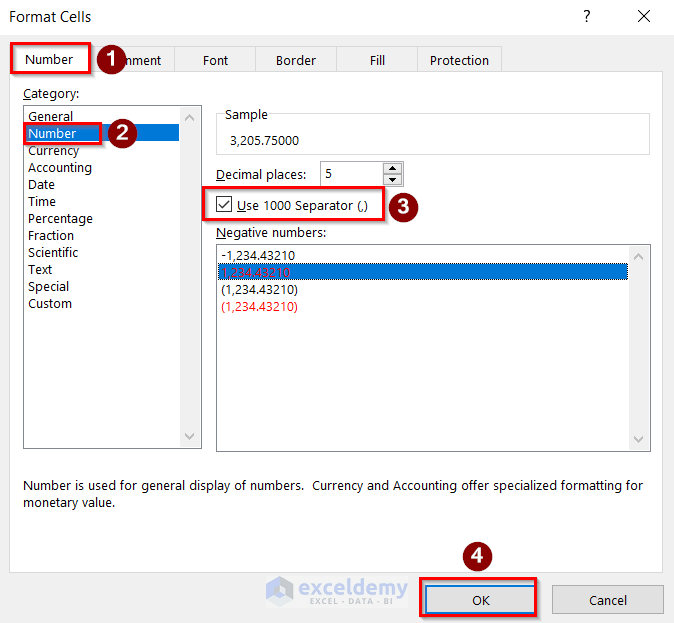The image size is (674, 623).
Task: Select the Time category
Action: click(x=101, y=201)
